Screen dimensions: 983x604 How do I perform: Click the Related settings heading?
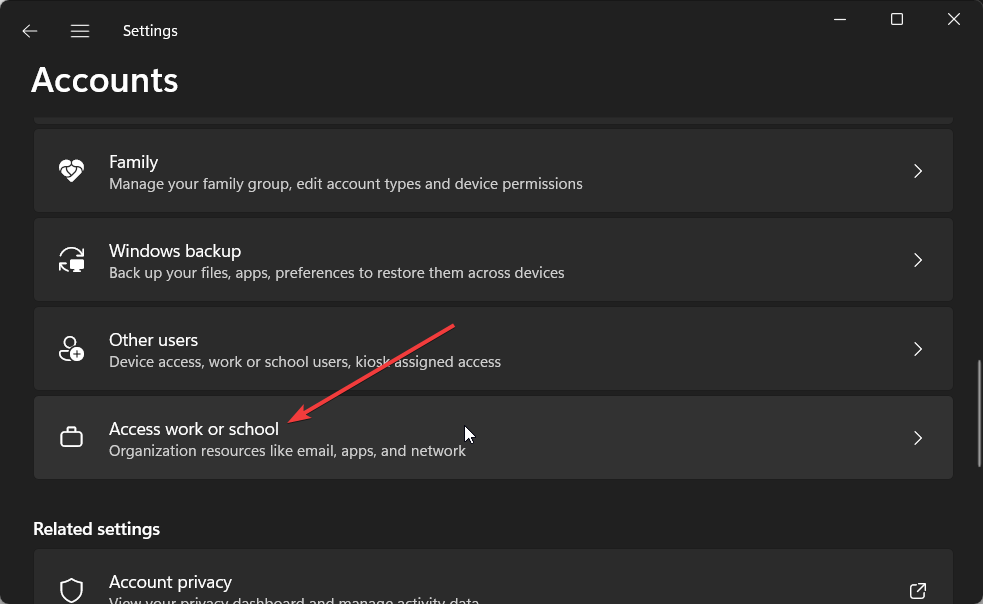97,529
